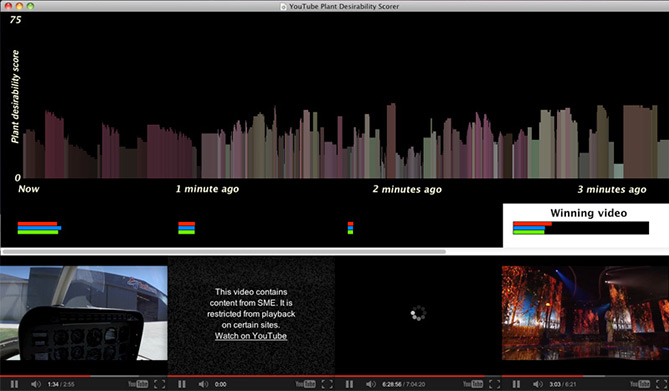Click the window title 'YouTube Plant Desirability Scorer'

344,6
